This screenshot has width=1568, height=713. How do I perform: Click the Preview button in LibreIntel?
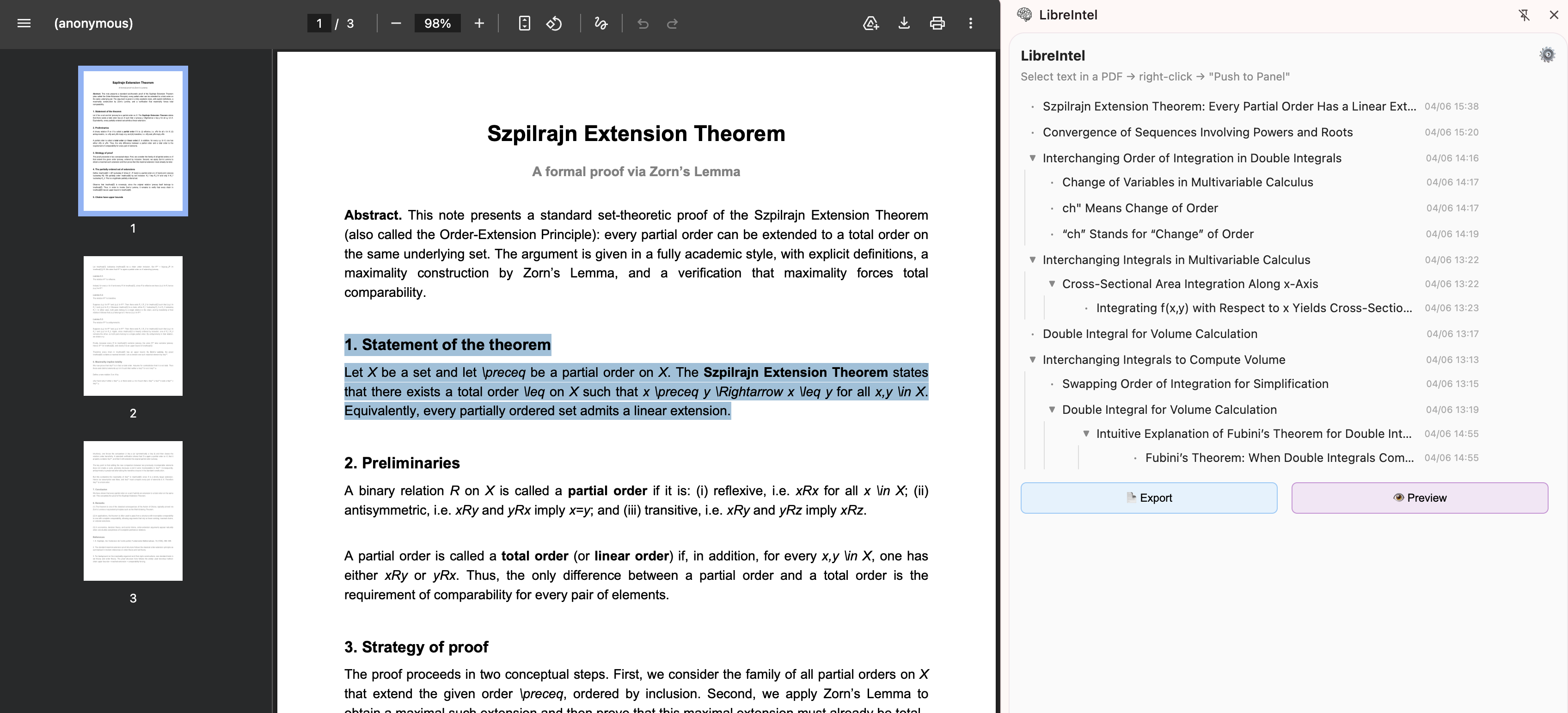pyautogui.click(x=1419, y=498)
